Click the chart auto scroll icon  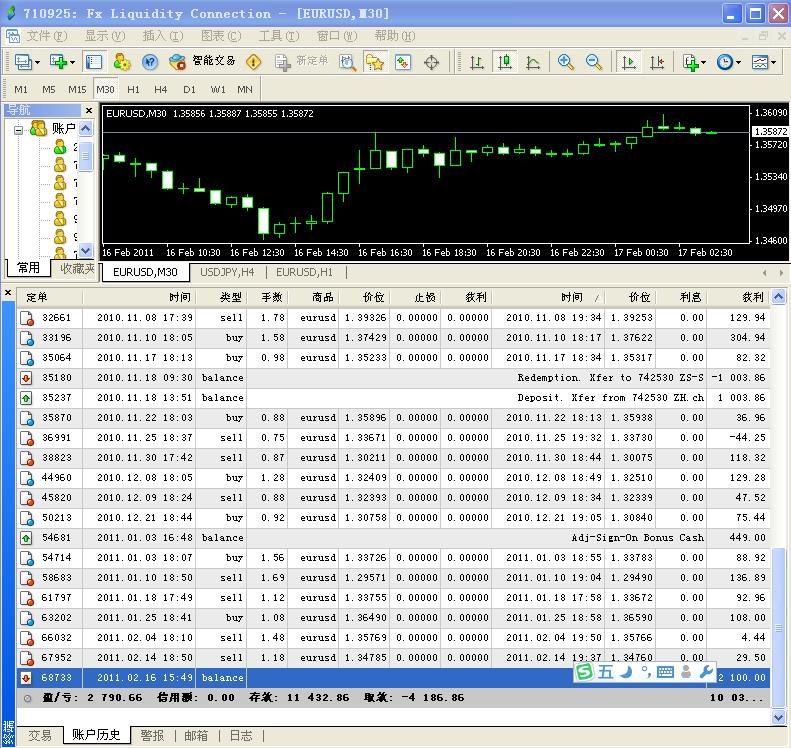(x=629, y=62)
